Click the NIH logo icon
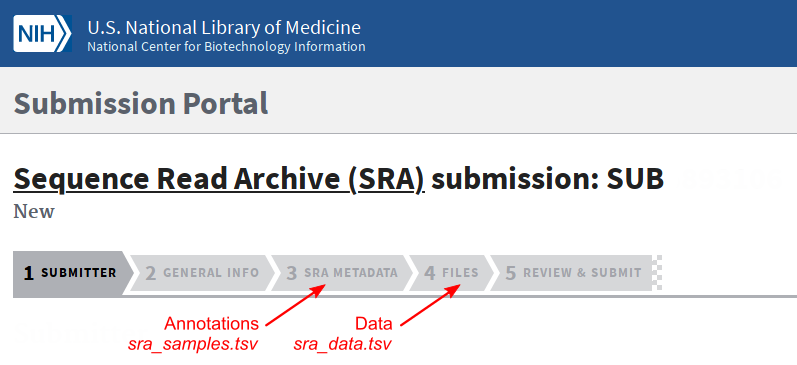The image size is (797, 365). tap(42, 34)
